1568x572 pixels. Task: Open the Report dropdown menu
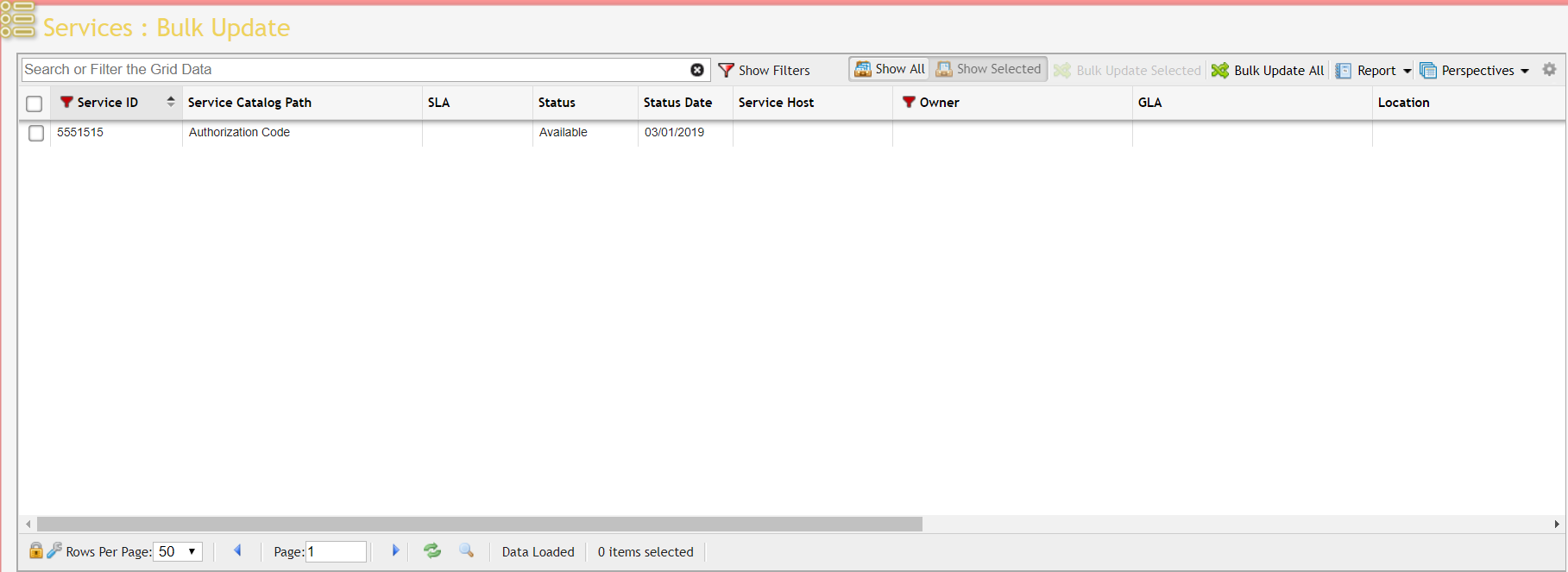click(1374, 70)
